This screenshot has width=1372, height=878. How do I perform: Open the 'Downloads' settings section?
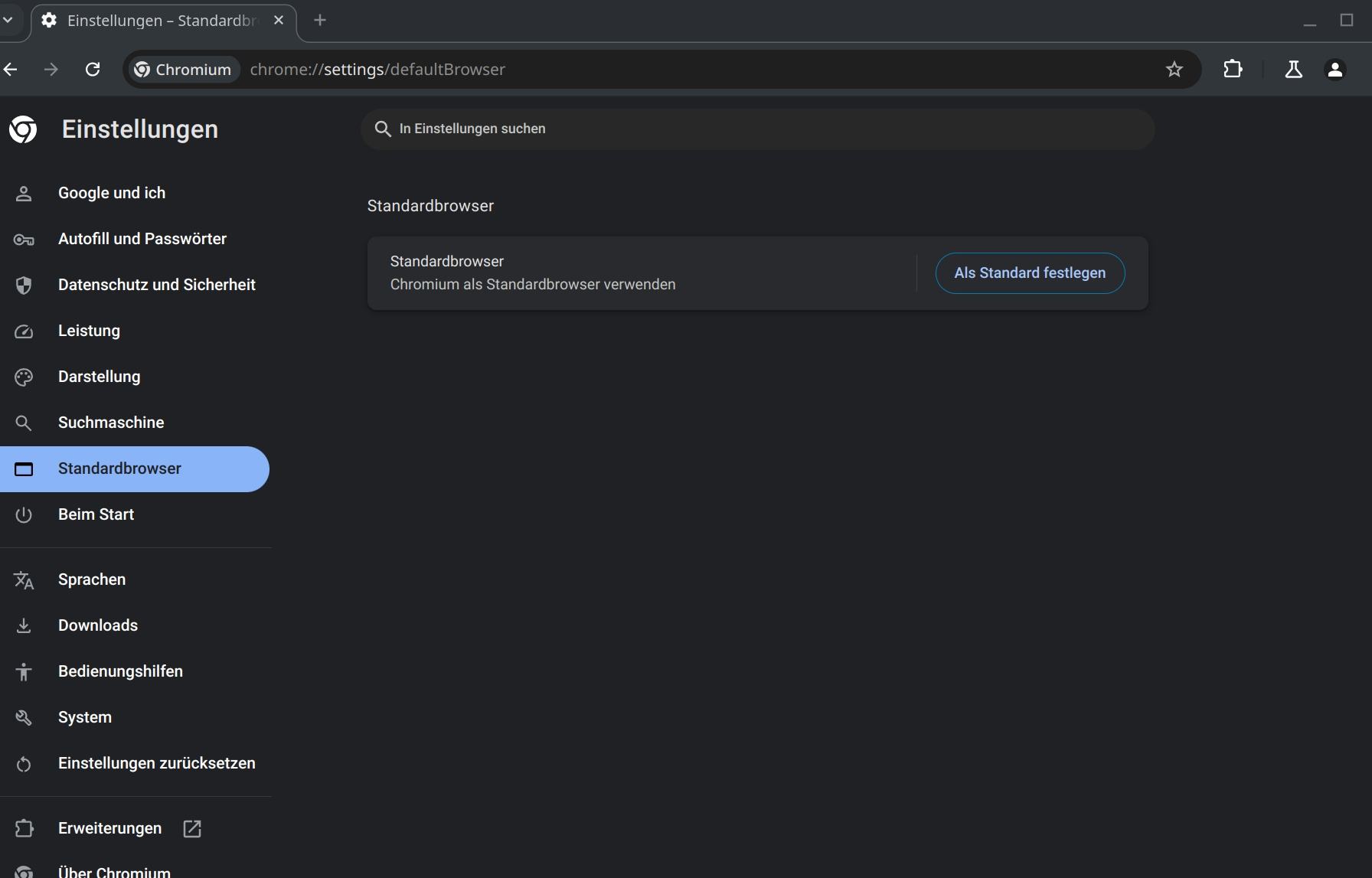point(97,625)
